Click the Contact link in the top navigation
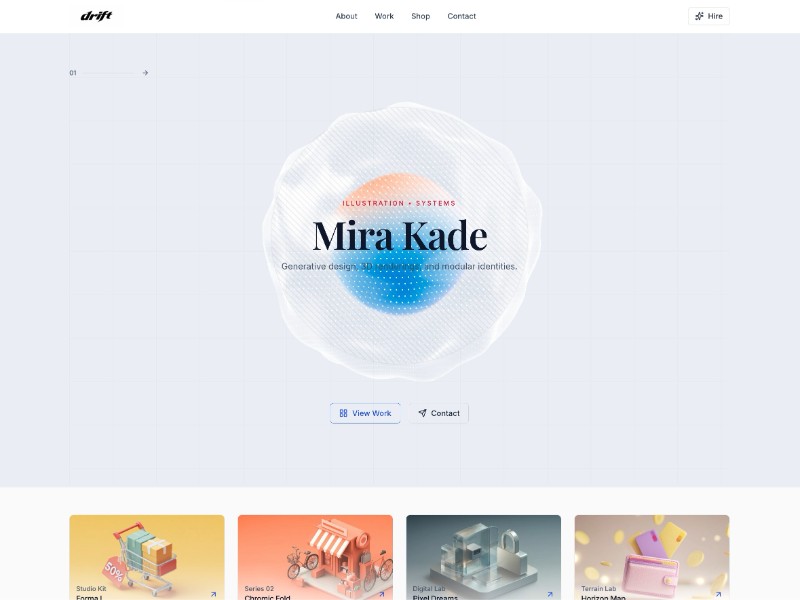The image size is (800, 600). point(462,16)
